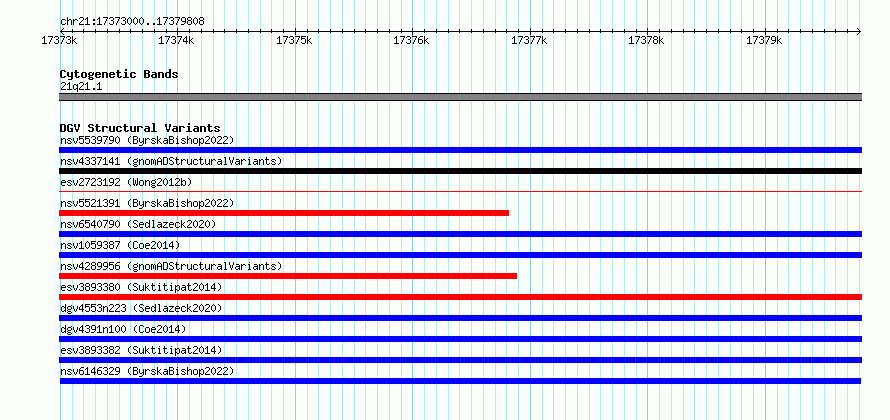This screenshot has width=890, height=420.
Task: Click label esv2723192 (Wong2012b)
Action: (x=126, y=182)
